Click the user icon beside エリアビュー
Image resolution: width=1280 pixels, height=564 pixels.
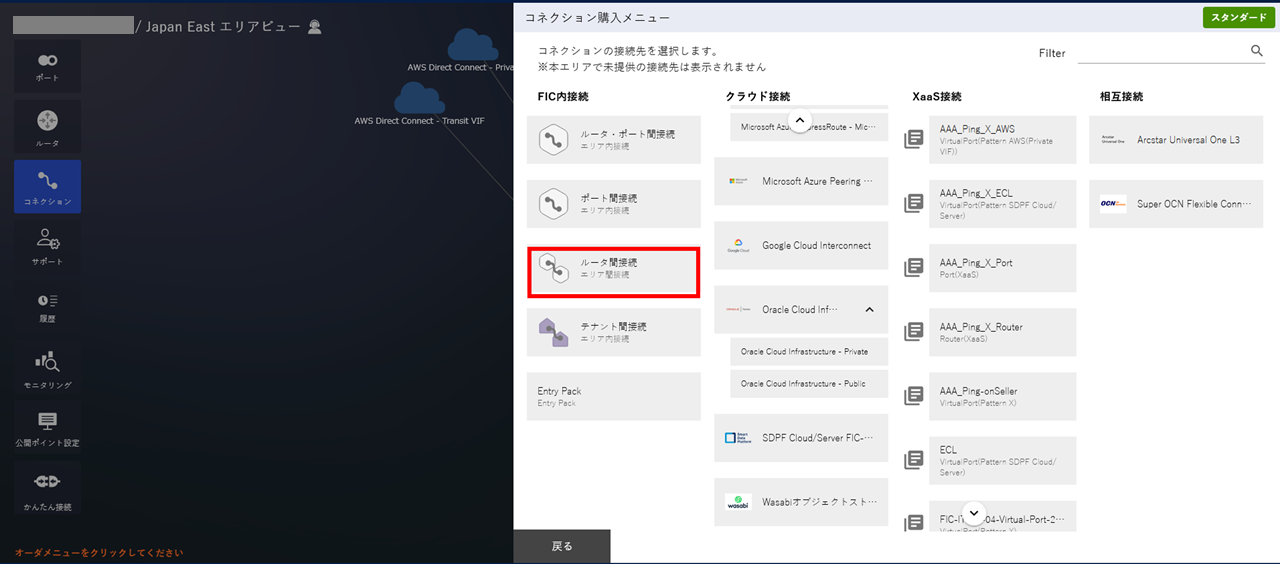pyautogui.click(x=315, y=27)
